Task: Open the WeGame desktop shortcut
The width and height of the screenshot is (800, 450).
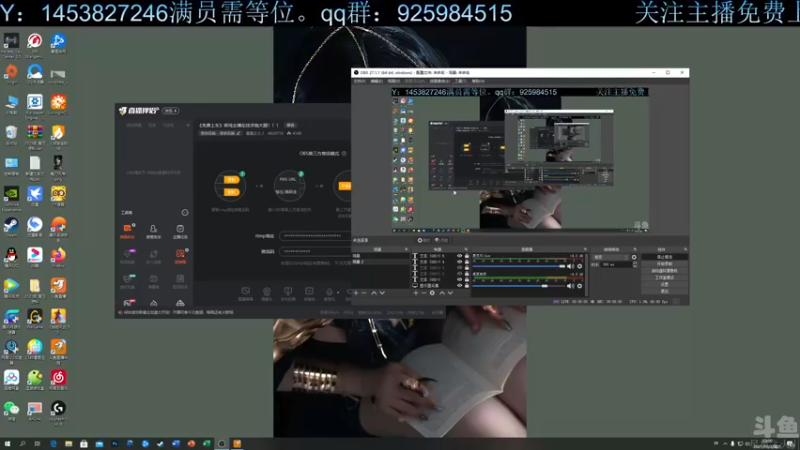Action: 35,317
